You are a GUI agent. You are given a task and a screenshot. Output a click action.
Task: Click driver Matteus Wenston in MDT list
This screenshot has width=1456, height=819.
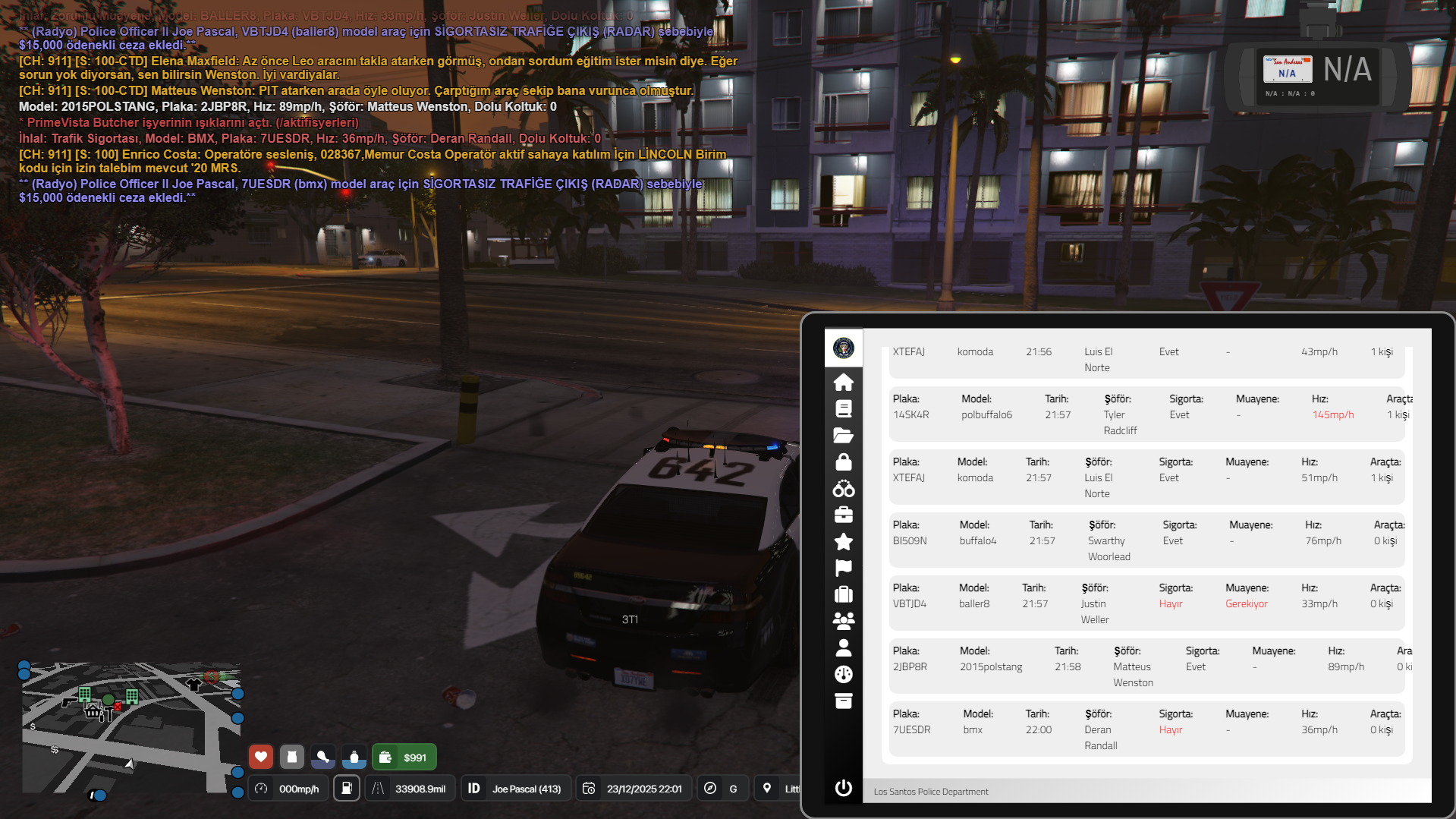(x=1133, y=675)
